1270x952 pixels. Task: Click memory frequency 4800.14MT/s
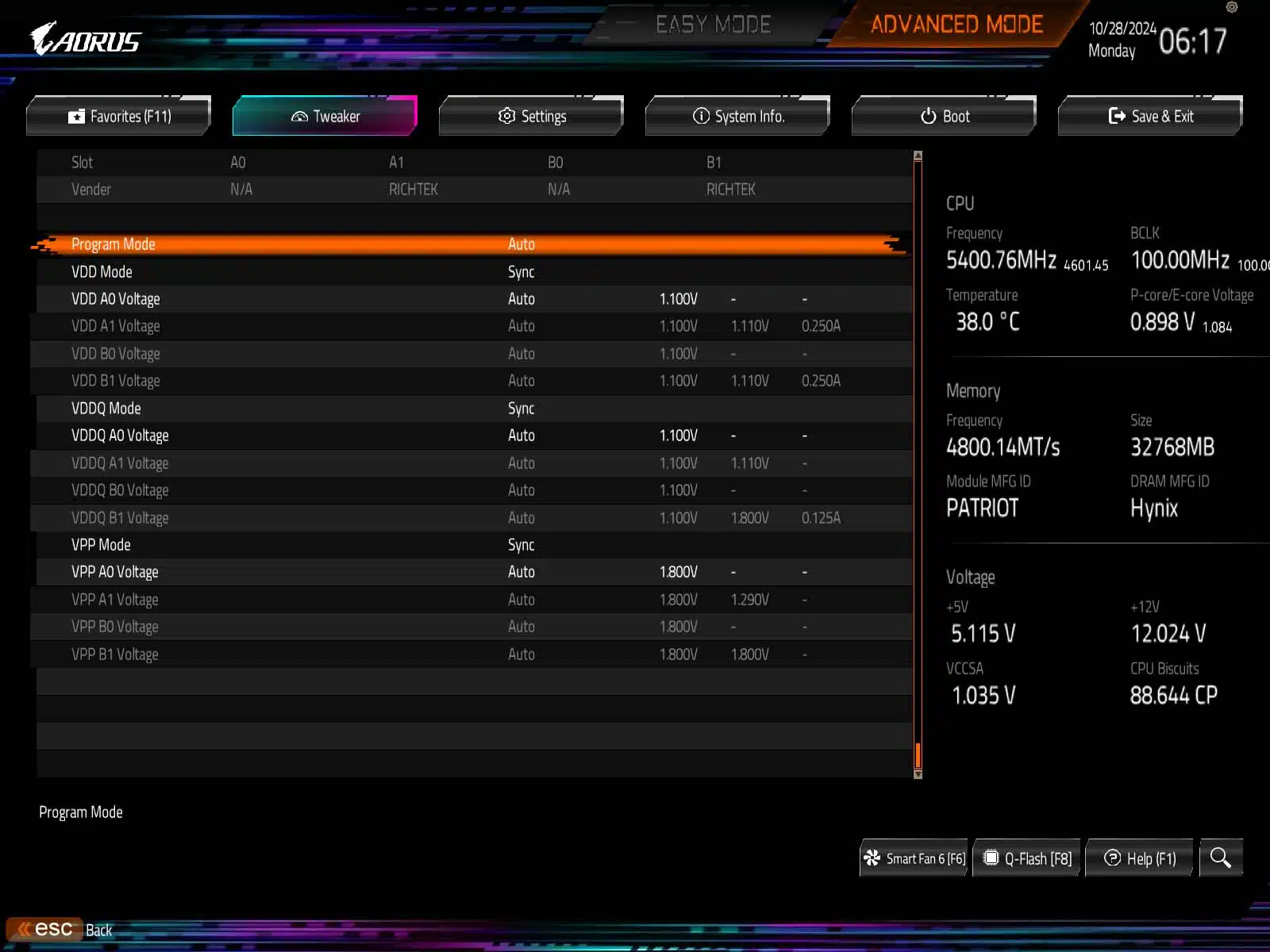[x=1003, y=447]
